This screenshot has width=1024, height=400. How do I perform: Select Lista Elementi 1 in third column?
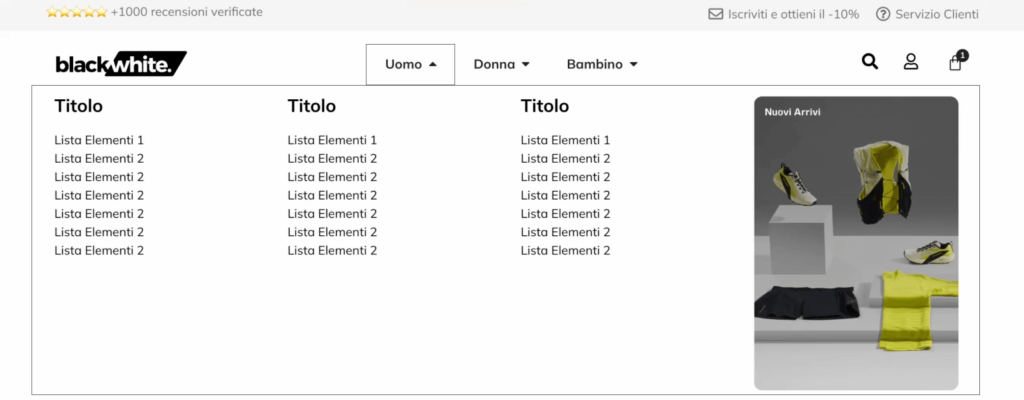[565, 140]
